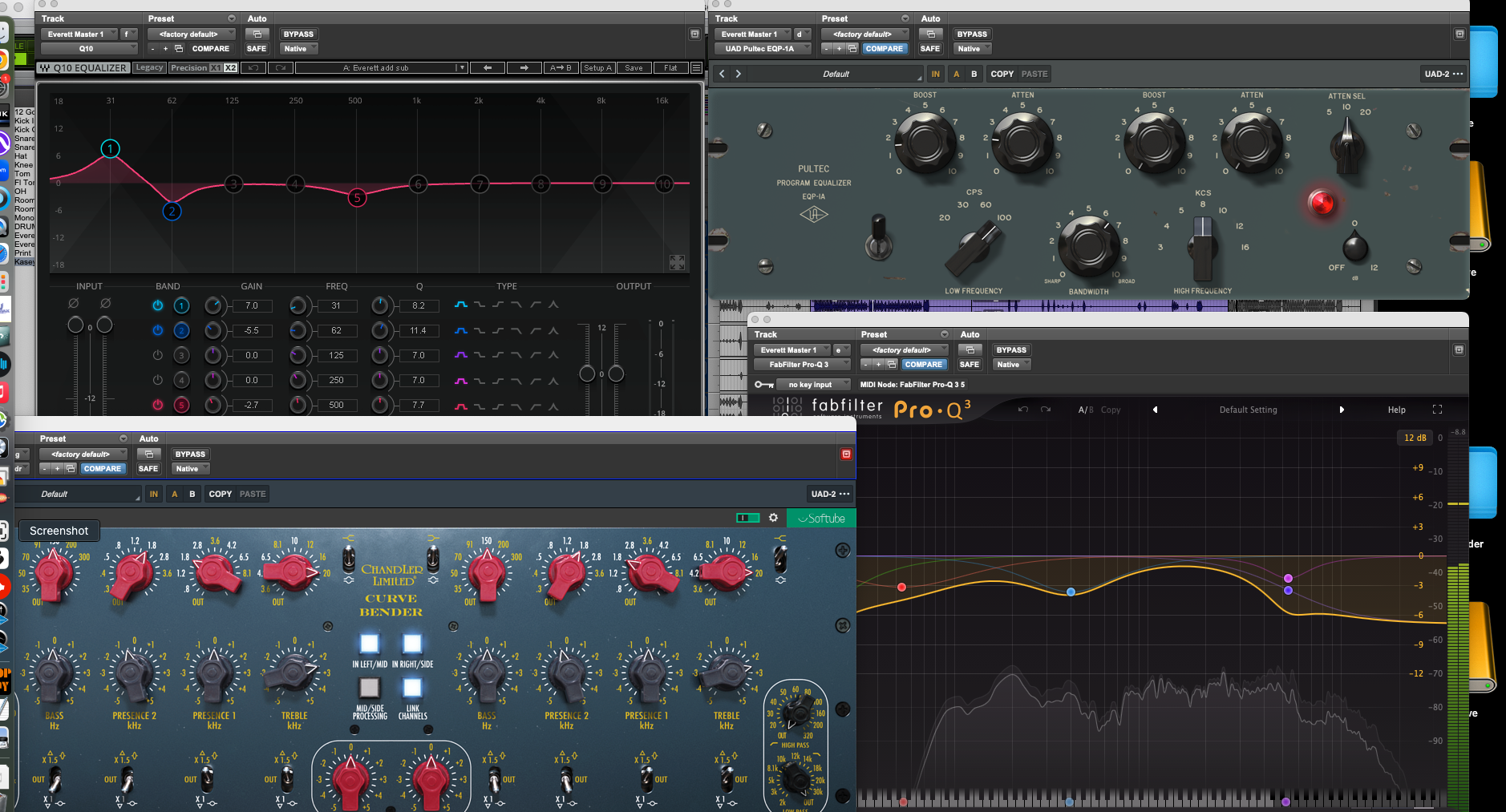Select bell filter type for band 1
Image resolution: width=1506 pixels, height=812 pixels.
point(461,305)
